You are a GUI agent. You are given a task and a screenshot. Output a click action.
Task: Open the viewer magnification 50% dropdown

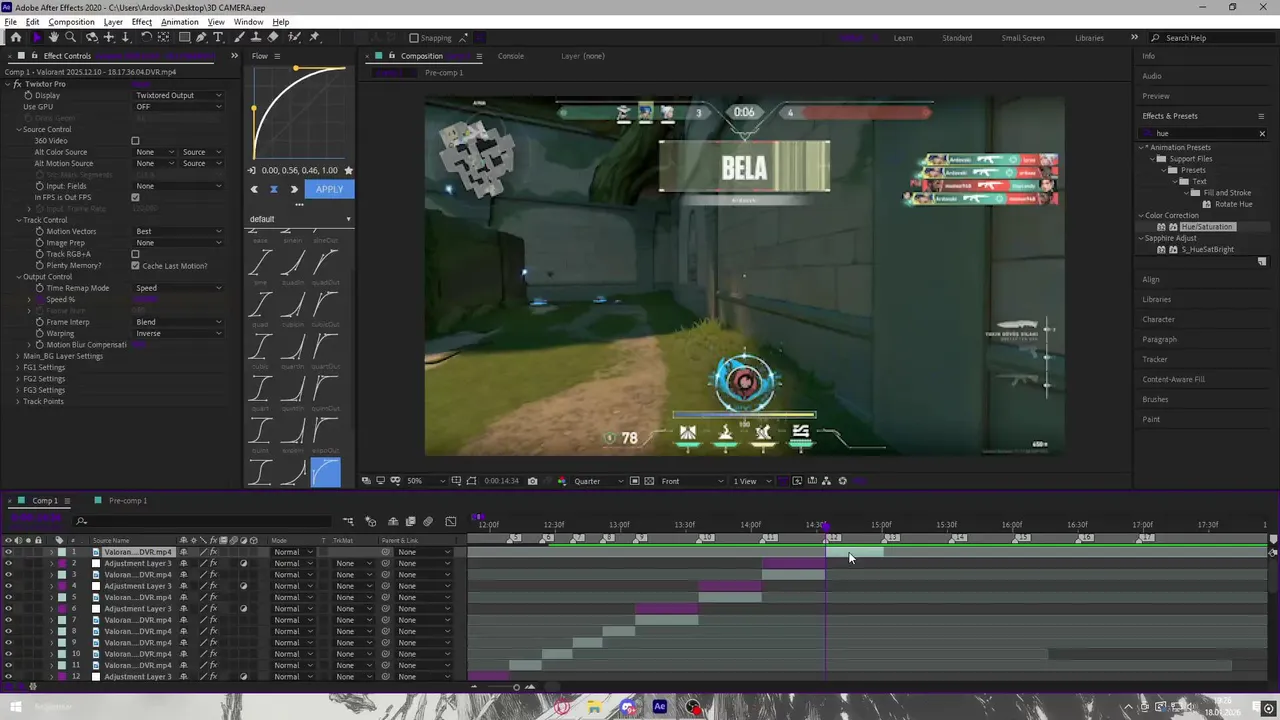point(427,481)
